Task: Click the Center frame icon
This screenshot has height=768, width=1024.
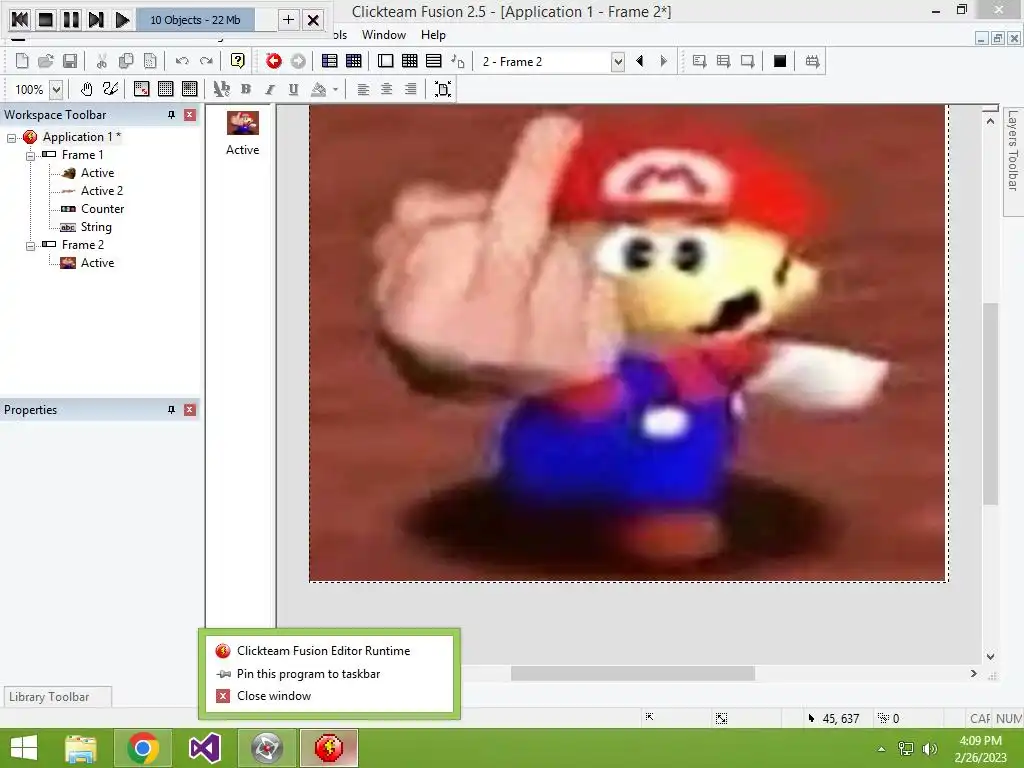Action: (442, 89)
